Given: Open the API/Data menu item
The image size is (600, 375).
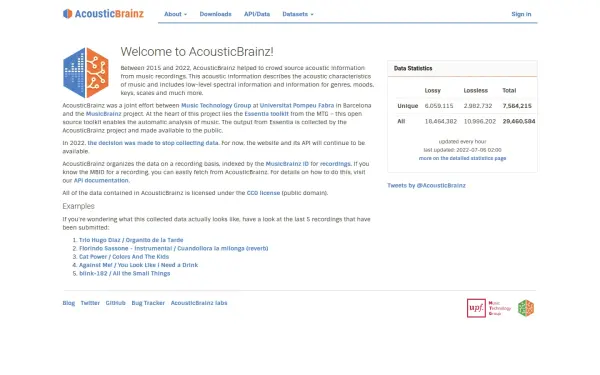Looking at the screenshot, I should [257, 14].
